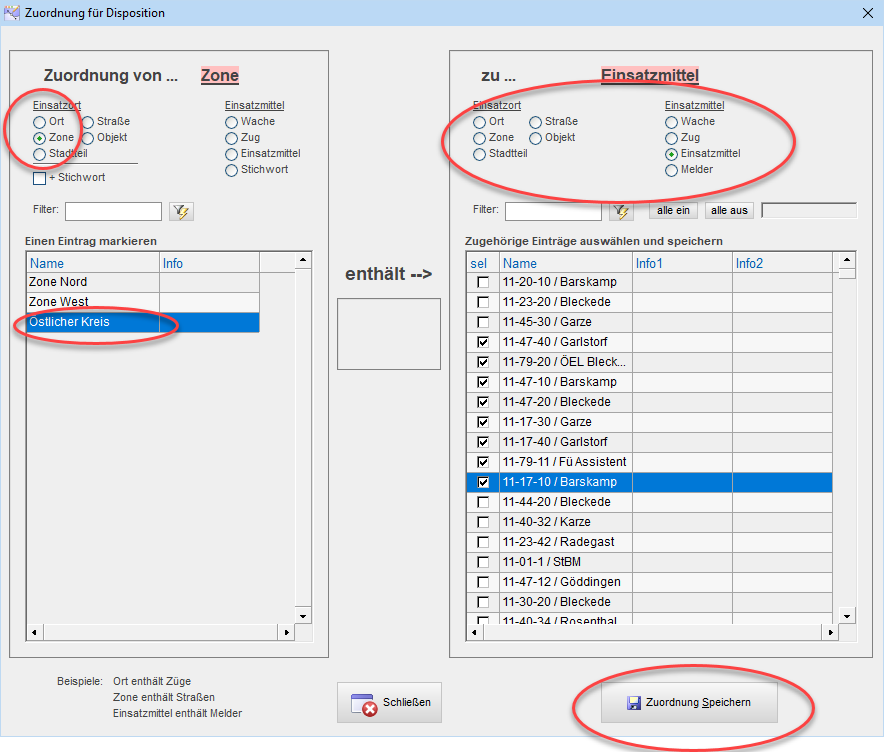Click the Name column header in left list

click(92, 263)
